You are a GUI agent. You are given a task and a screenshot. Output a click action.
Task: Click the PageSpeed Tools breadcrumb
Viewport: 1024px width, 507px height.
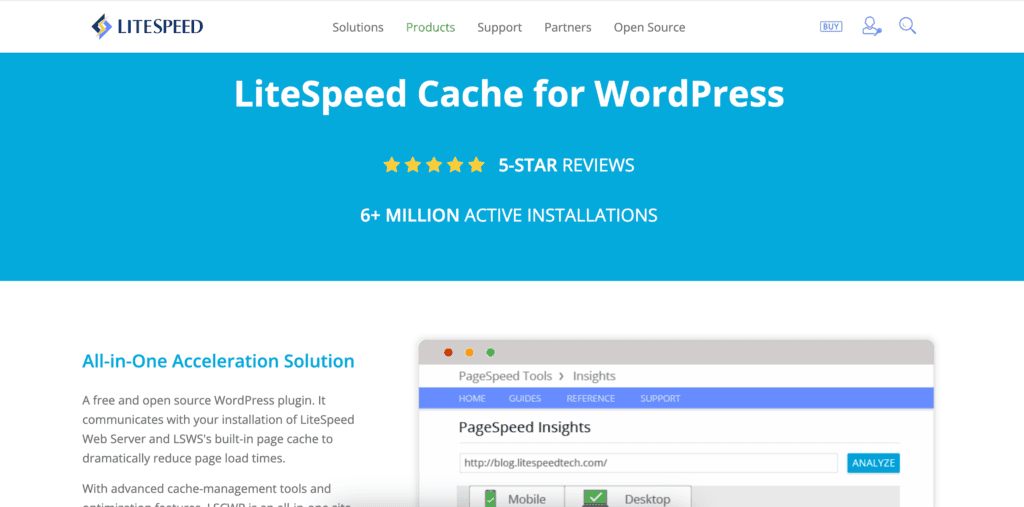(505, 376)
